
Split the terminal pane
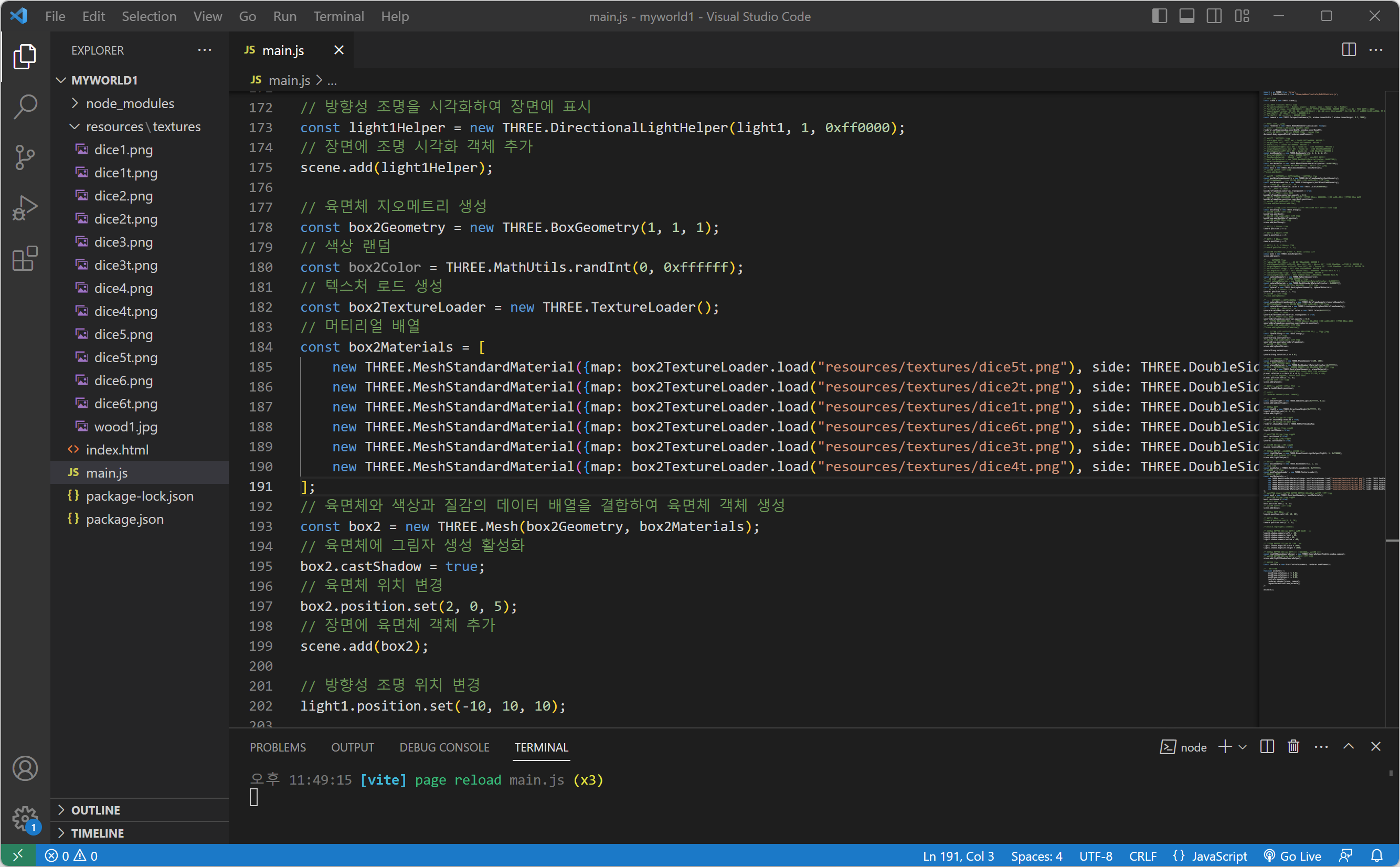[x=1267, y=747]
